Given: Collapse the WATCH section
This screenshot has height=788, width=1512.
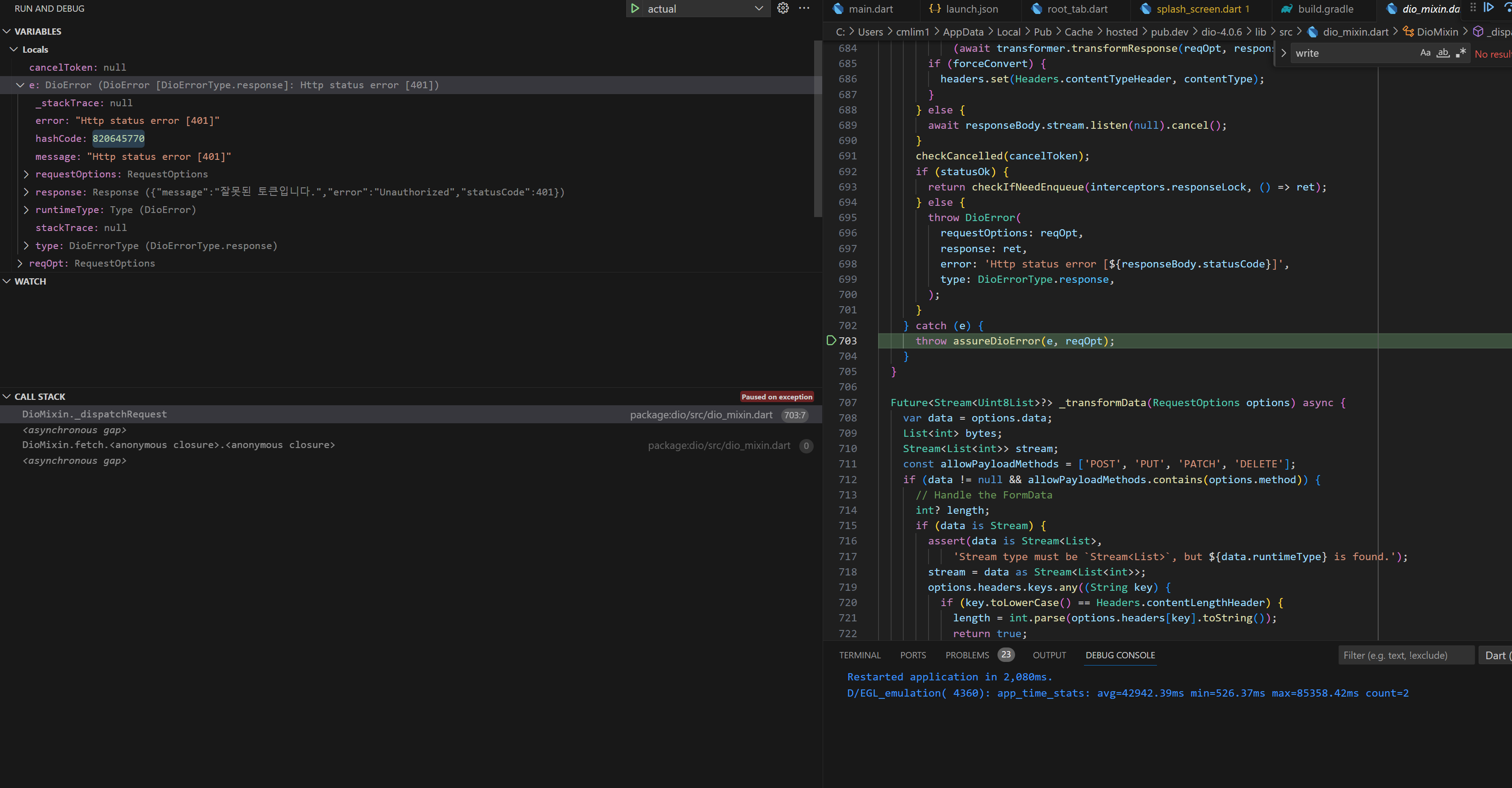Looking at the screenshot, I should point(7,281).
